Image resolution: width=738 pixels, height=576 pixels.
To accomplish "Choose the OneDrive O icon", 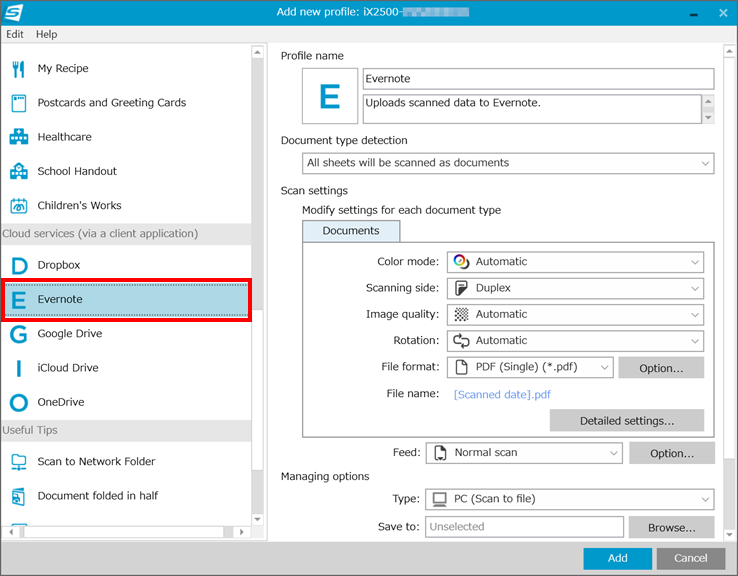I will tap(19, 403).
